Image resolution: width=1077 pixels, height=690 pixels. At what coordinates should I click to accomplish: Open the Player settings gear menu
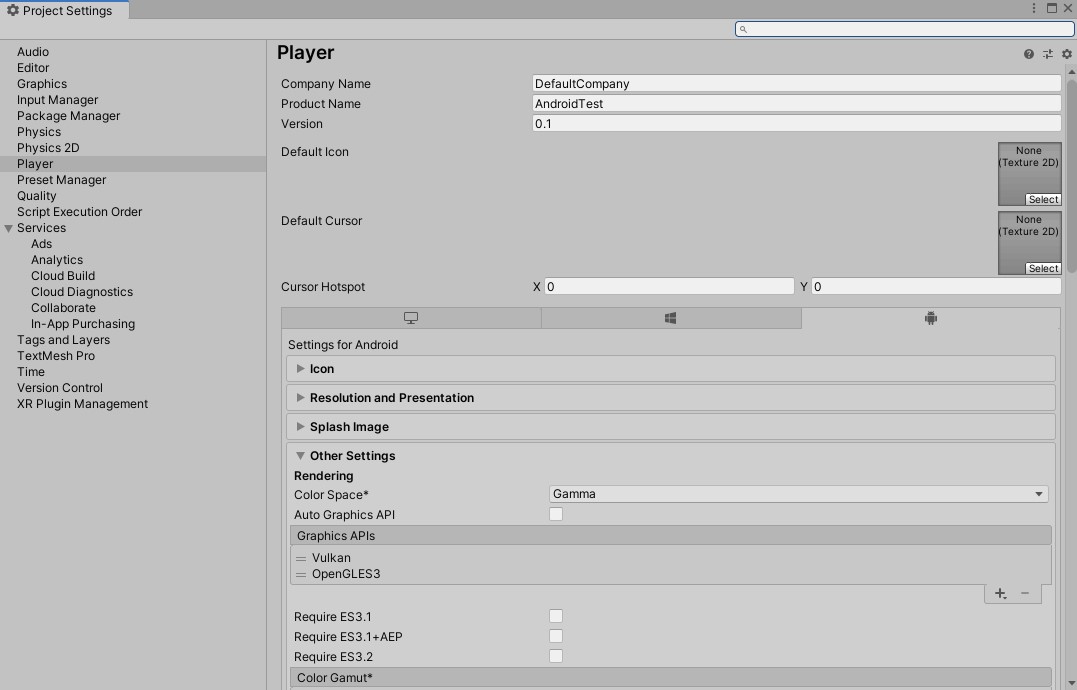pyautogui.click(x=1066, y=54)
